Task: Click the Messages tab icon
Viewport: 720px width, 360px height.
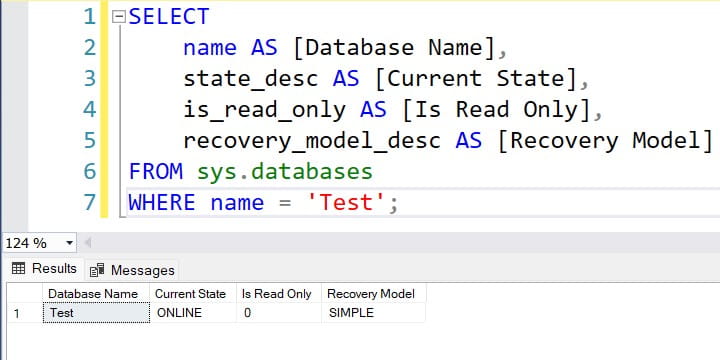Action: [x=97, y=270]
